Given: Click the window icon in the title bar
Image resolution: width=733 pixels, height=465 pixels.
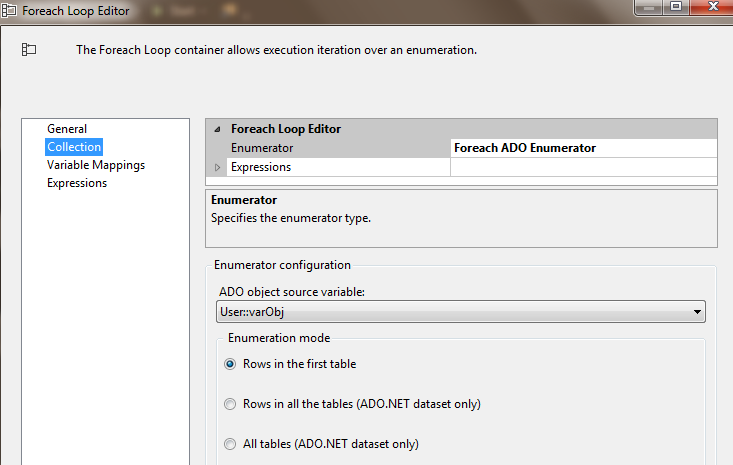Looking at the screenshot, I should (x=10, y=10).
